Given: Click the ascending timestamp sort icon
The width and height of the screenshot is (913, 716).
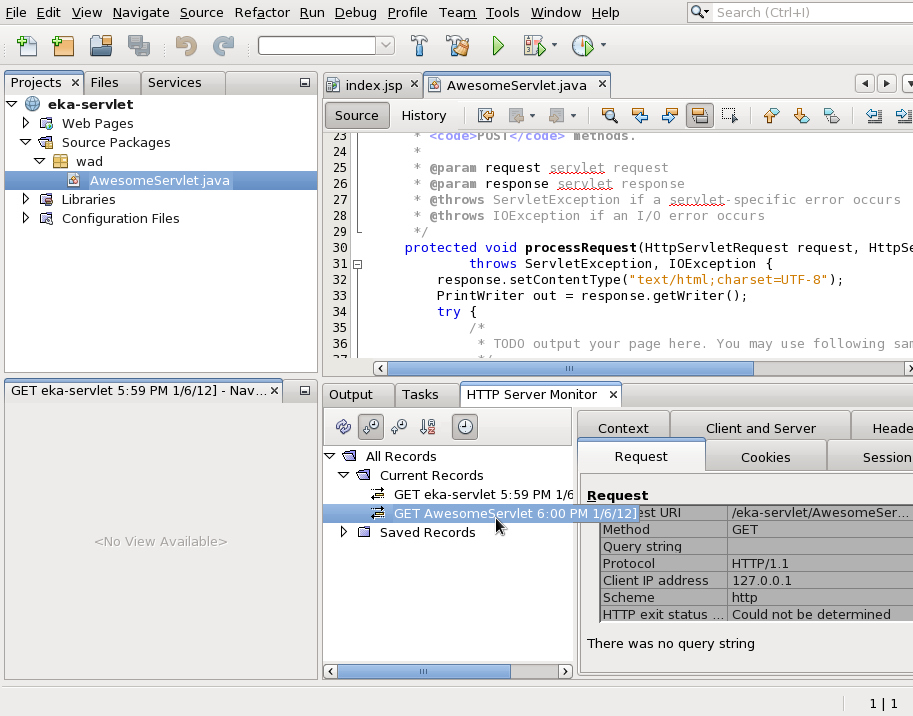Looking at the screenshot, I should [399, 427].
